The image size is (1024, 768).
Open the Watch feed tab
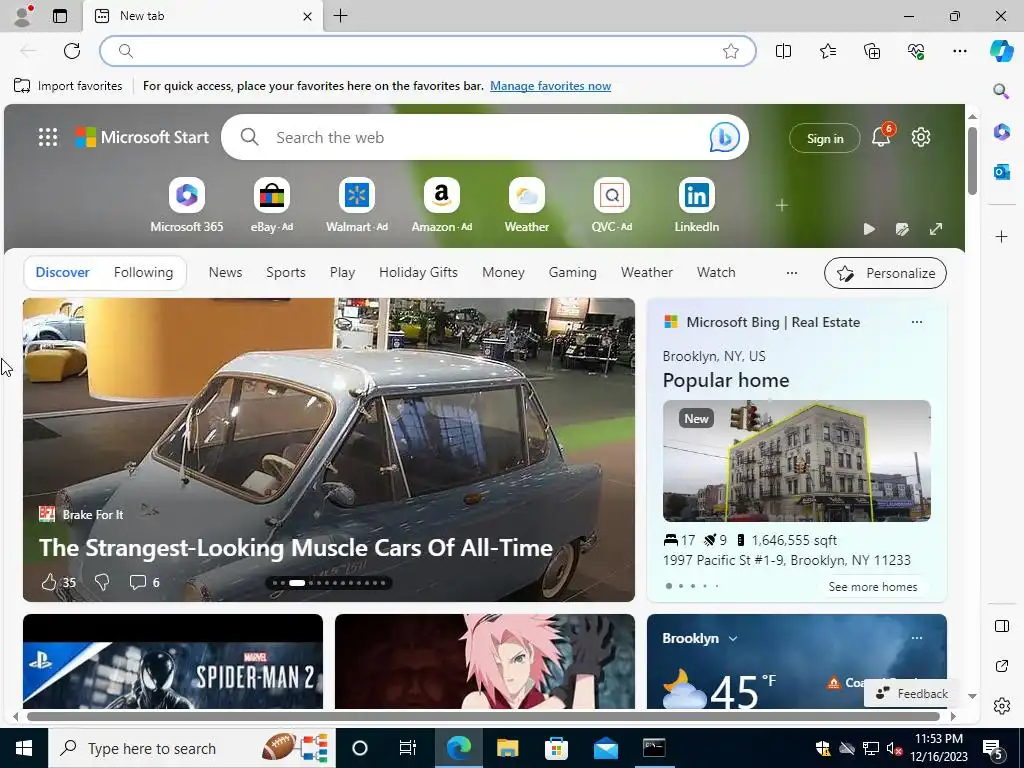[716, 272]
